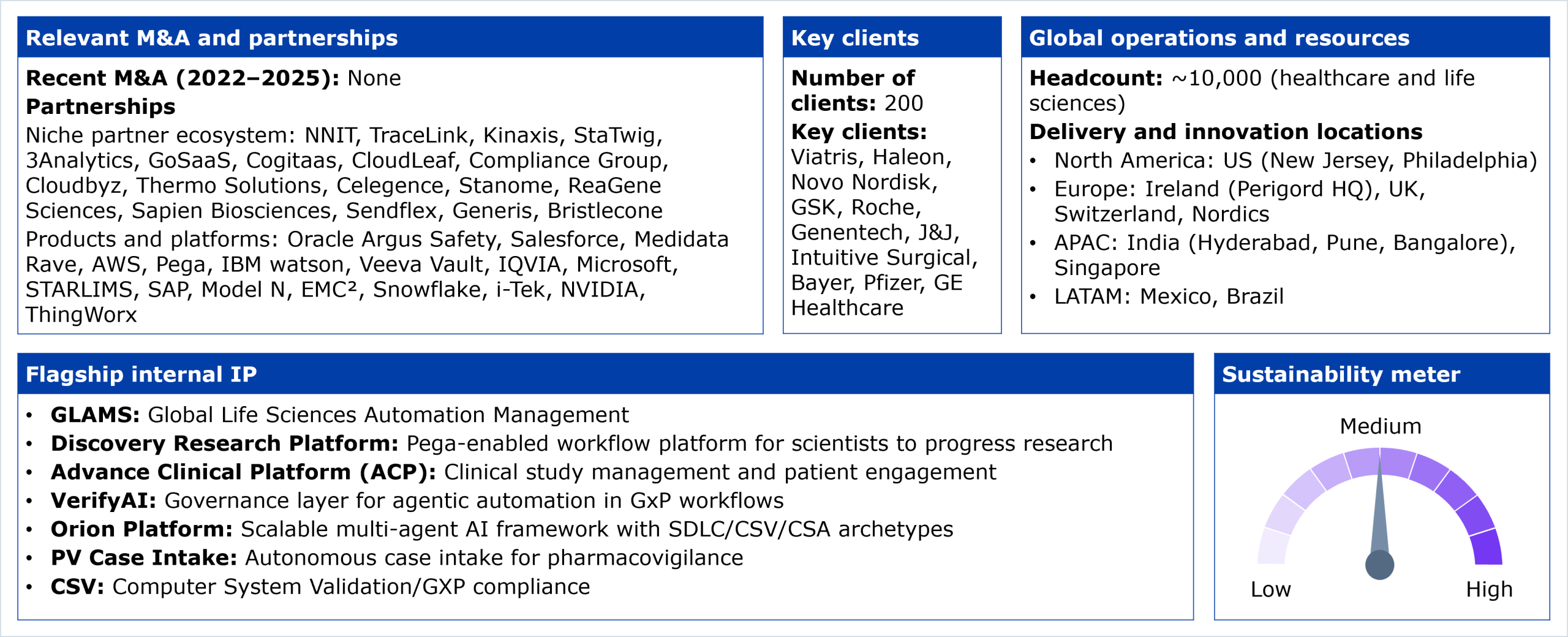The width and height of the screenshot is (1568, 637).
Task: Click the GLAMS bullet item label
Action: pos(96,415)
